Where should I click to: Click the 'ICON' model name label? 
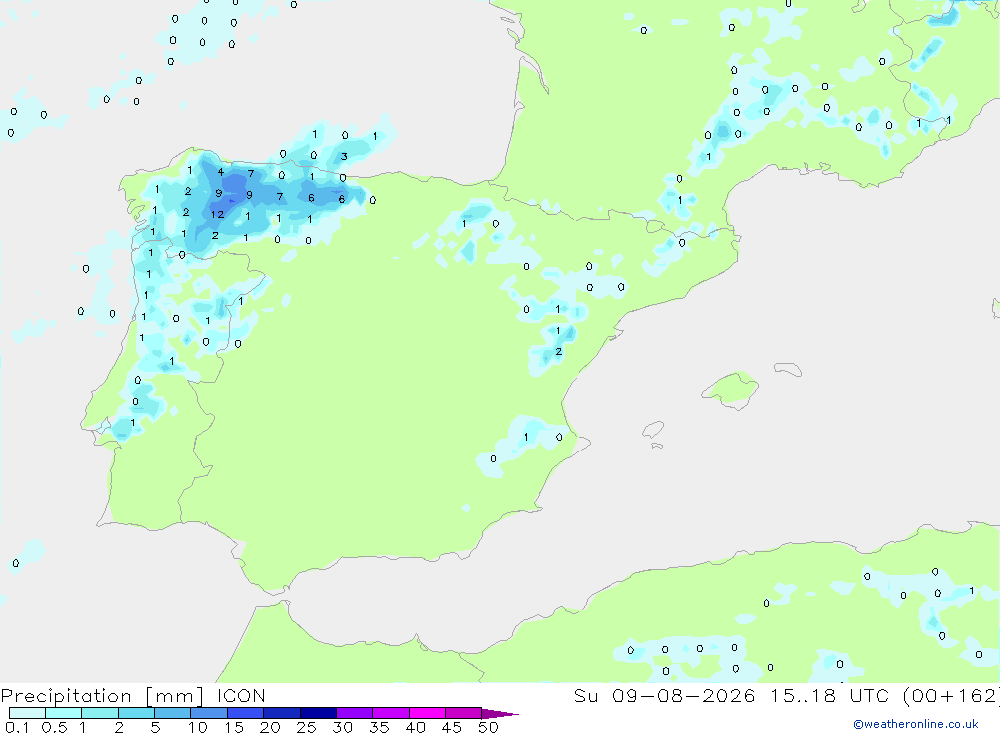tap(241, 695)
